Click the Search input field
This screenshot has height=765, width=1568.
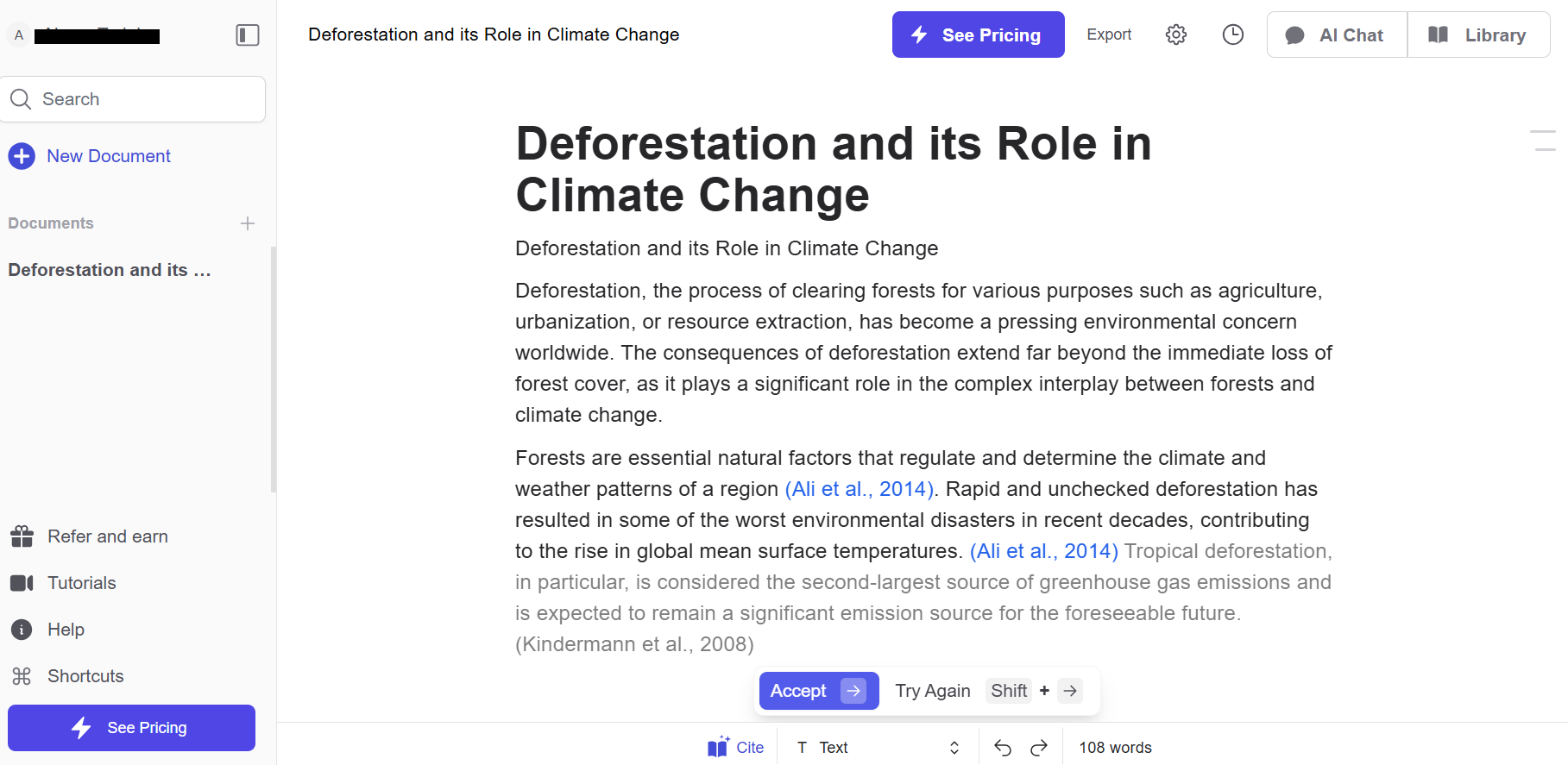point(133,99)
